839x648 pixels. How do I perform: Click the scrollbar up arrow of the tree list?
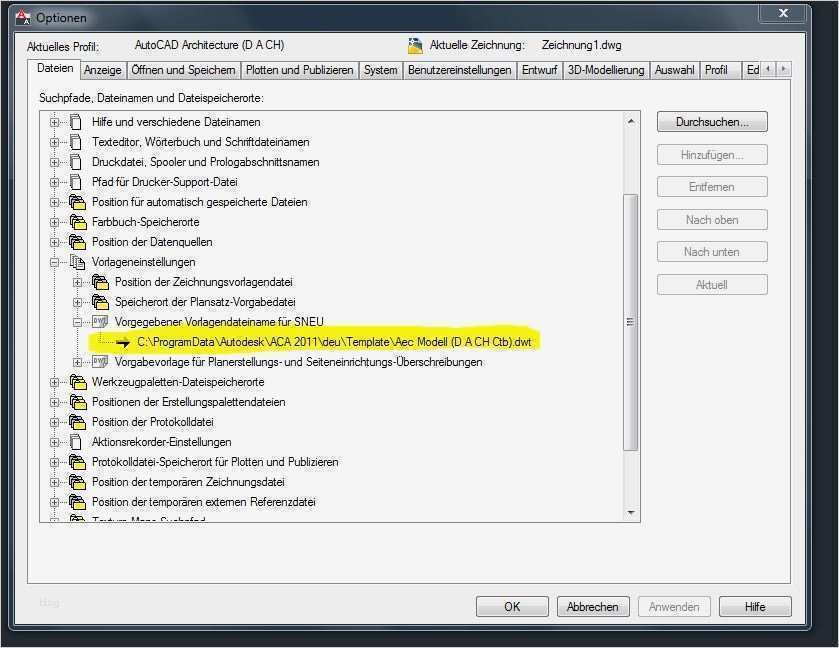click(x=631, y=121)
